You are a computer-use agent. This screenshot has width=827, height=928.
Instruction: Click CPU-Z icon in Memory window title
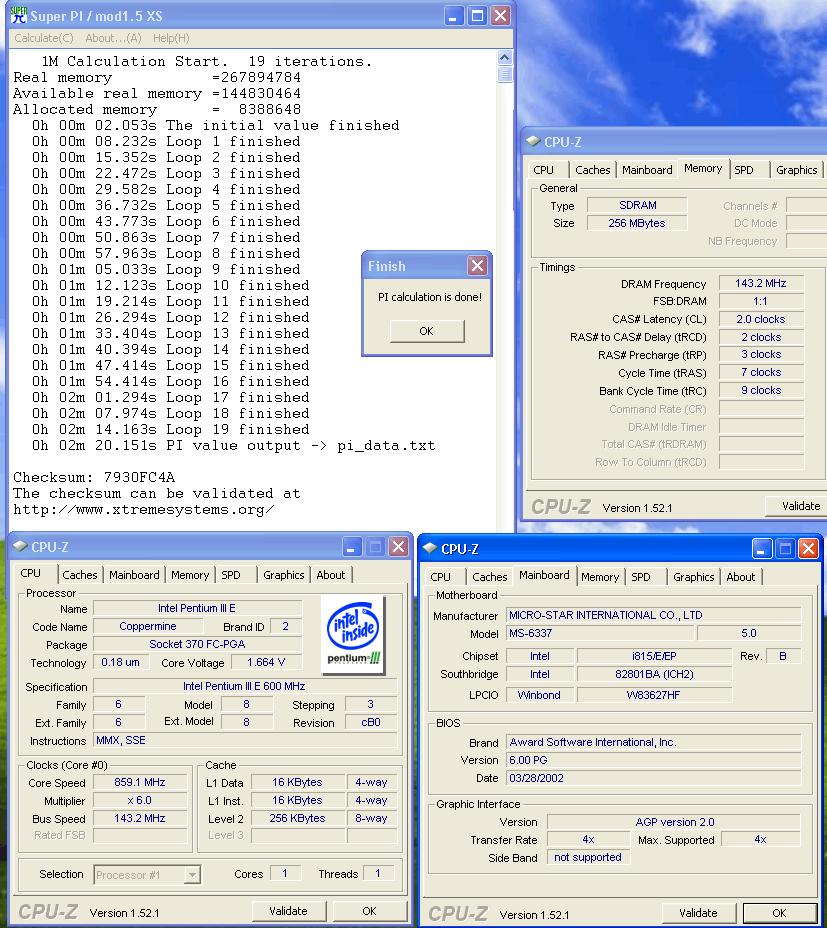coord(532,142)
